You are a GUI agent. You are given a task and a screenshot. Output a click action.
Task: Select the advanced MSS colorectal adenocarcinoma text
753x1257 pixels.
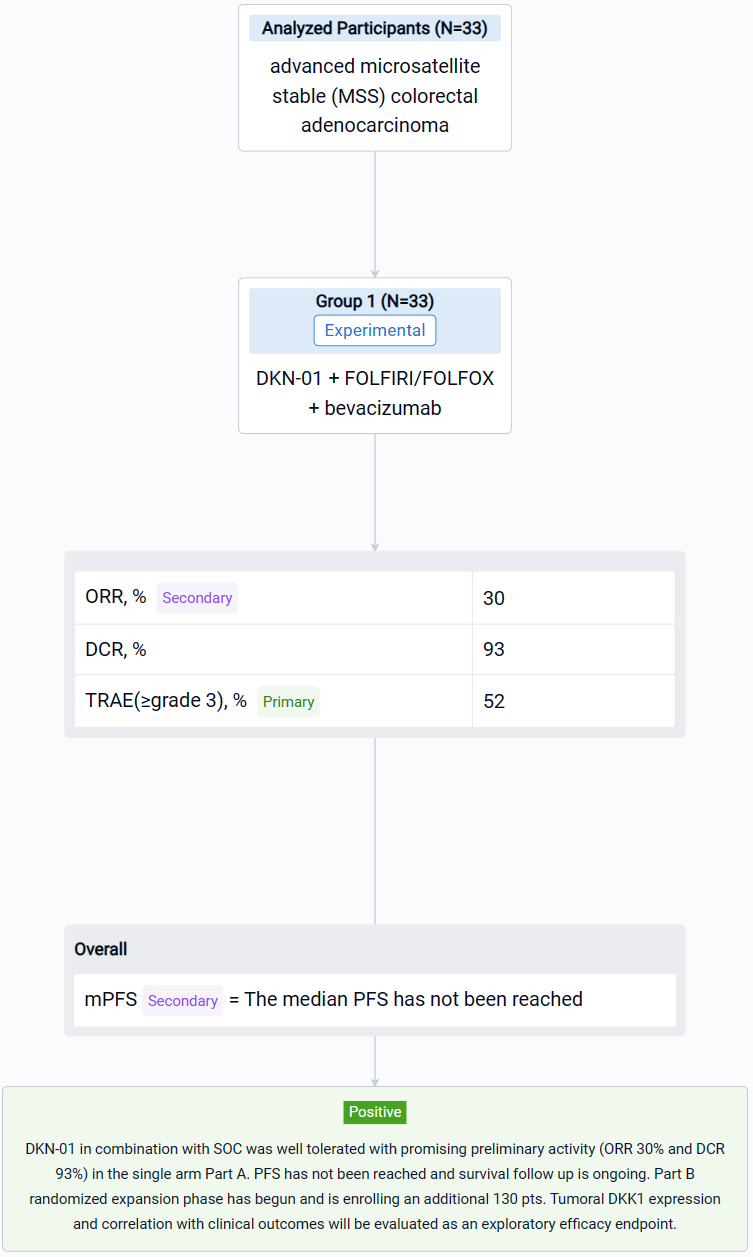(x=374, y=96)
